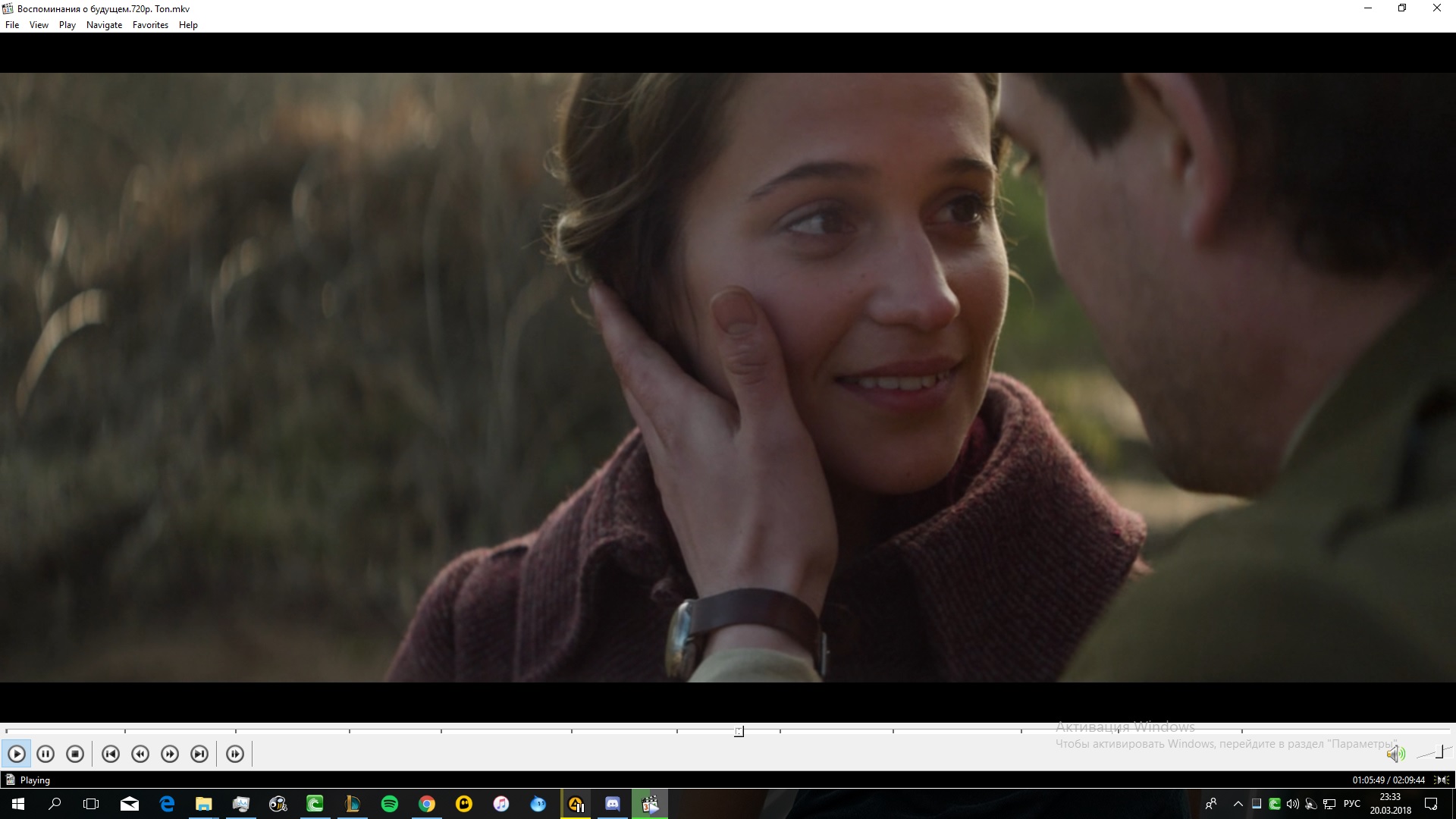Image resolution: width=1456 pixels, height=819 pixels.
Task: Click the seek bar position thumb
Action: (x=739, y=731)
